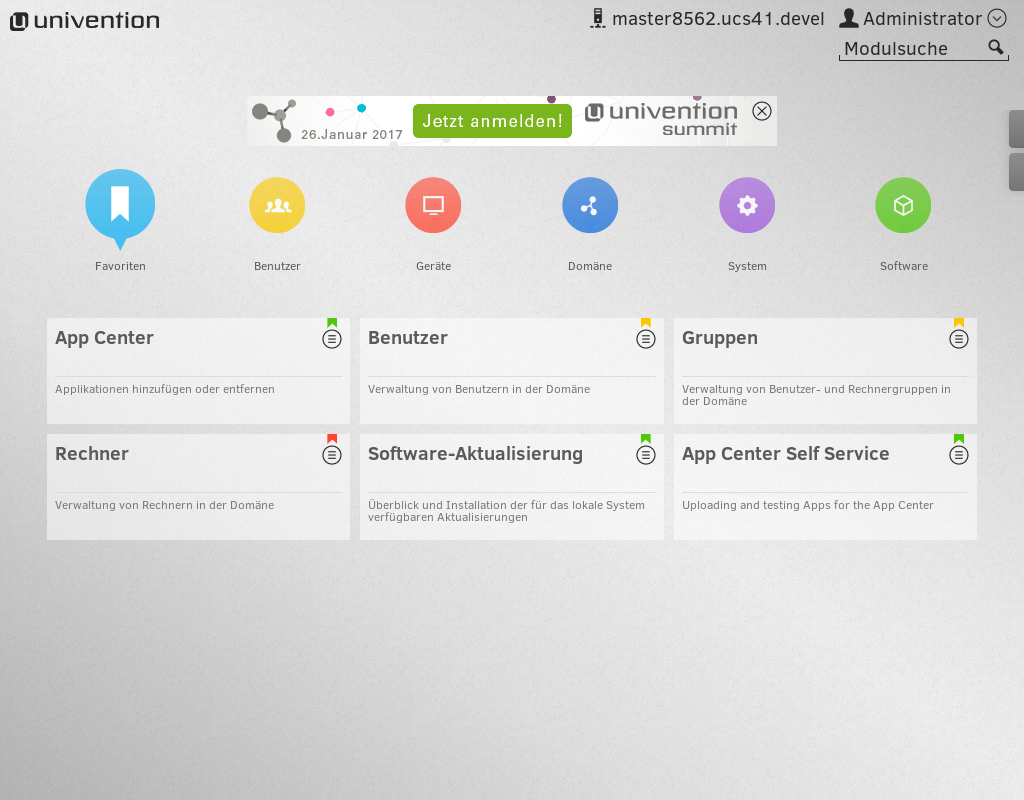Select the Benutzer category icon
This screenshot has height=800, width=1024.
click(277, 205)
